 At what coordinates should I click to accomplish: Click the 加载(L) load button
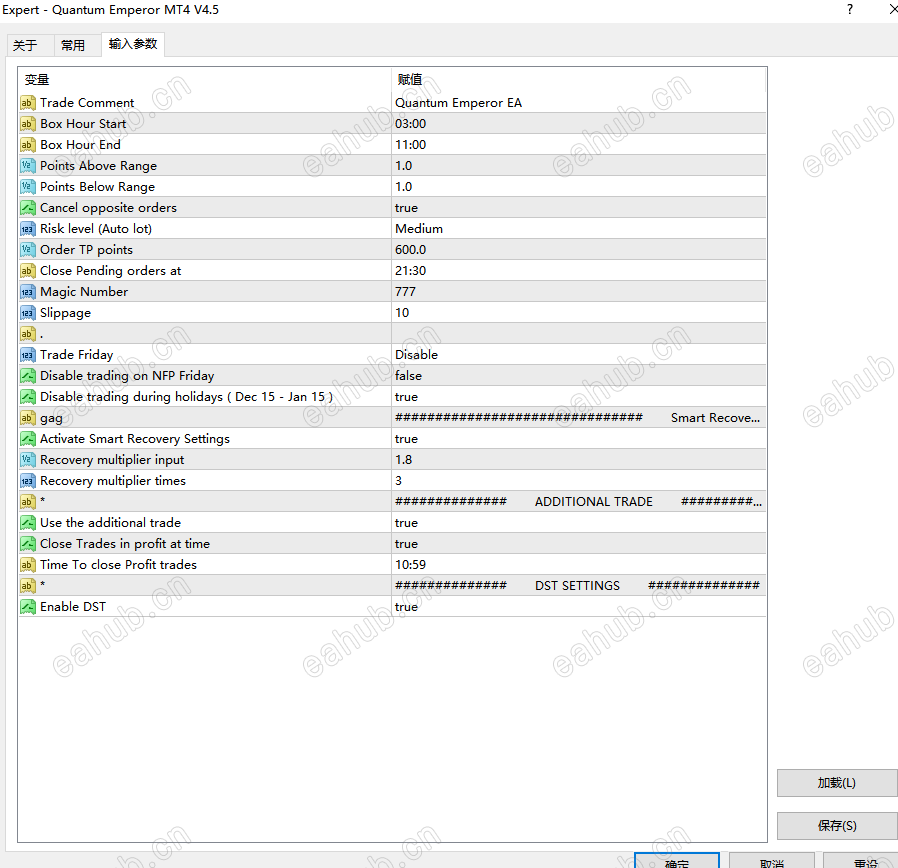837,783
